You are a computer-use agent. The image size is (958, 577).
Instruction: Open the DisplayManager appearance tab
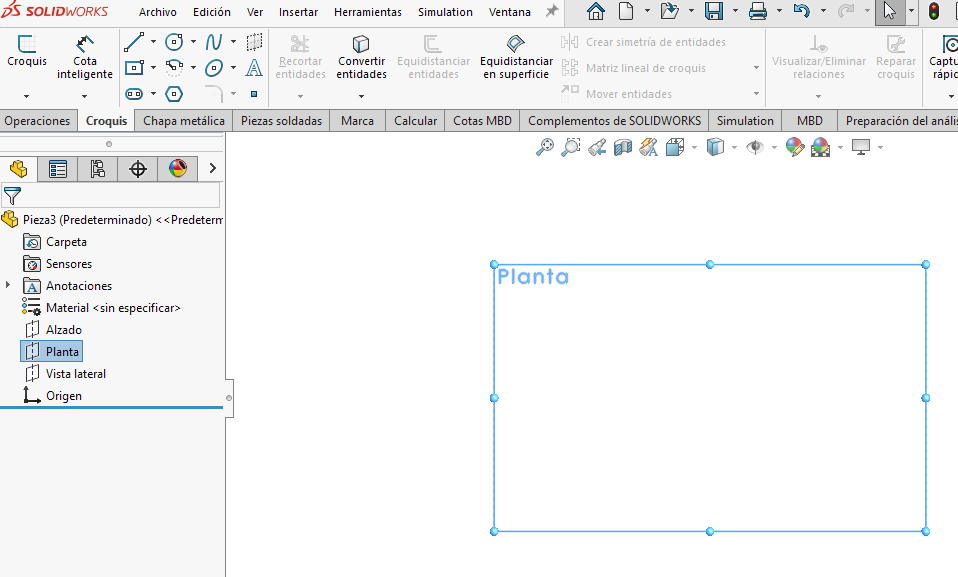coord(178,169)
